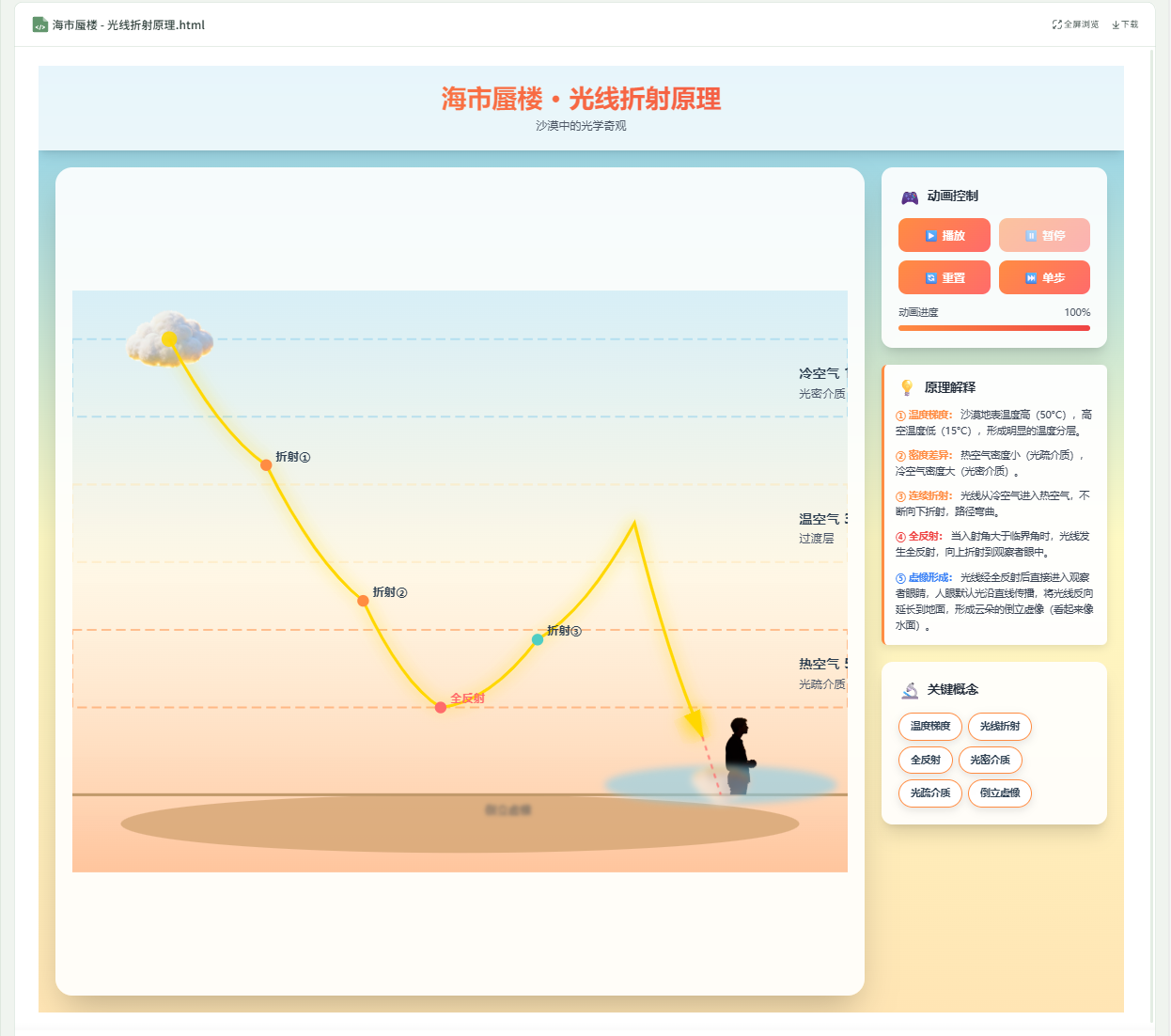
Task: Select the 倒立虚像 concept chip
Action: 1000,793
